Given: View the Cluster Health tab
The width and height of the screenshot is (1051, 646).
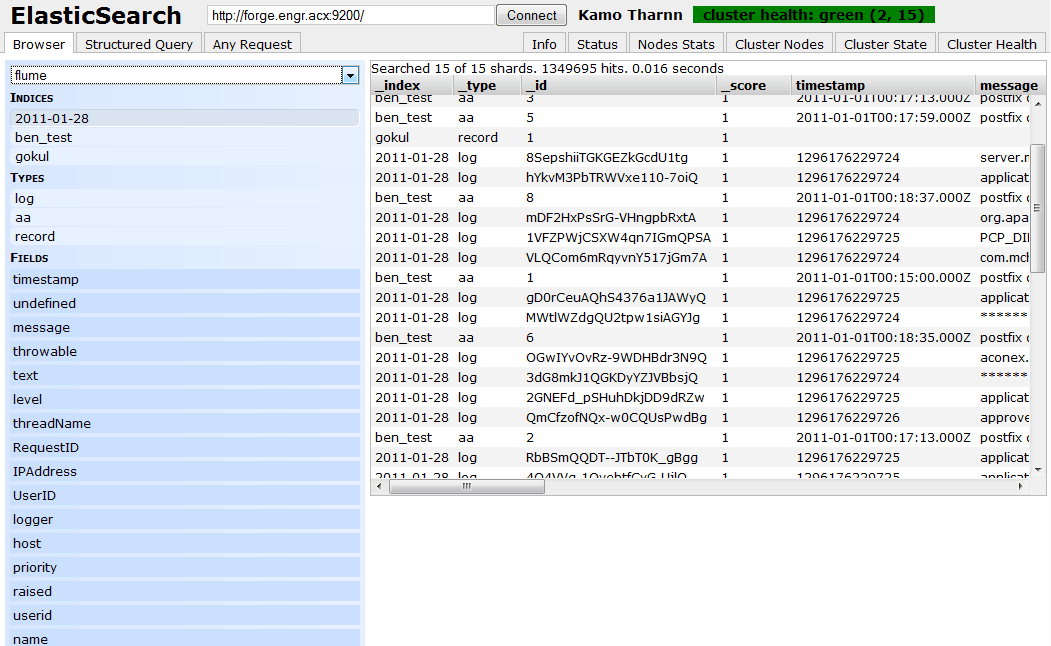Looking at the screenshot, I should click(x=991, y=44).
